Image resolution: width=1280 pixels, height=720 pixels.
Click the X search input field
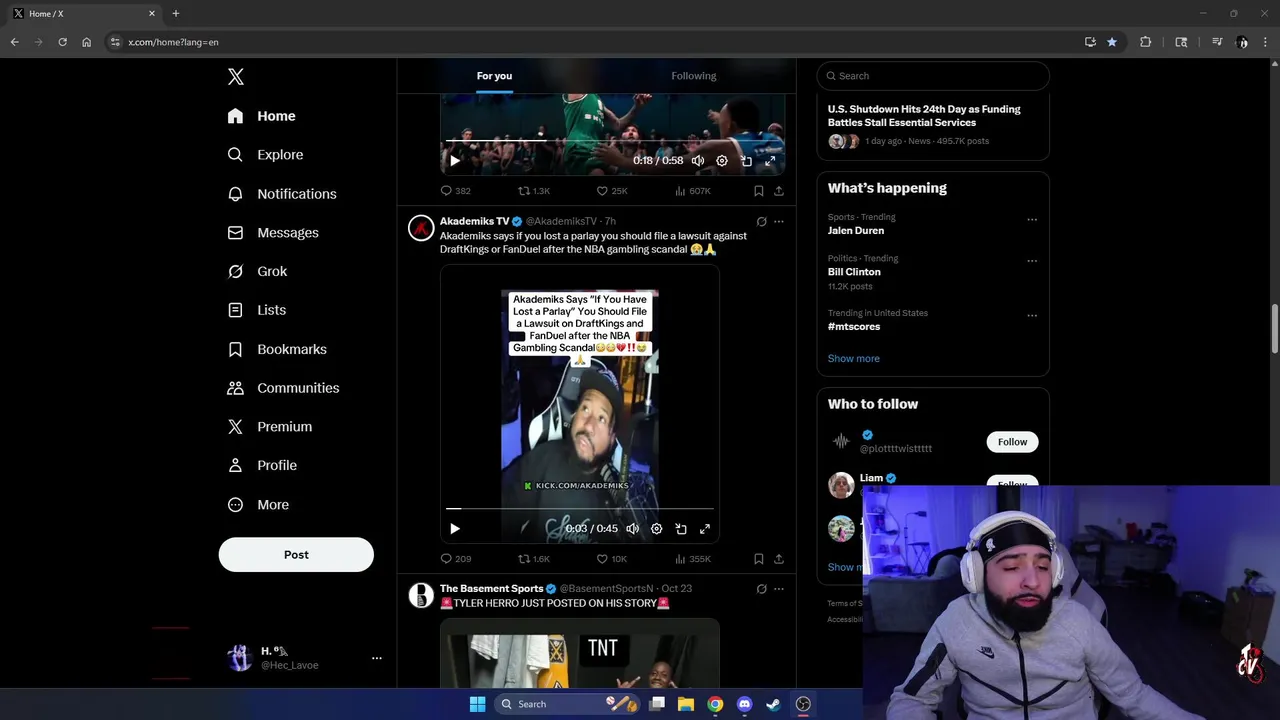coord(933,76)
